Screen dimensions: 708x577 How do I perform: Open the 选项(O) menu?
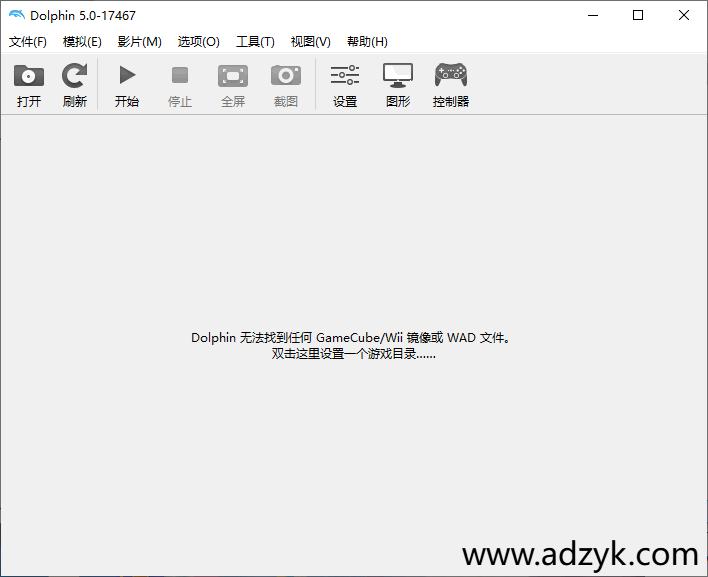199,42
